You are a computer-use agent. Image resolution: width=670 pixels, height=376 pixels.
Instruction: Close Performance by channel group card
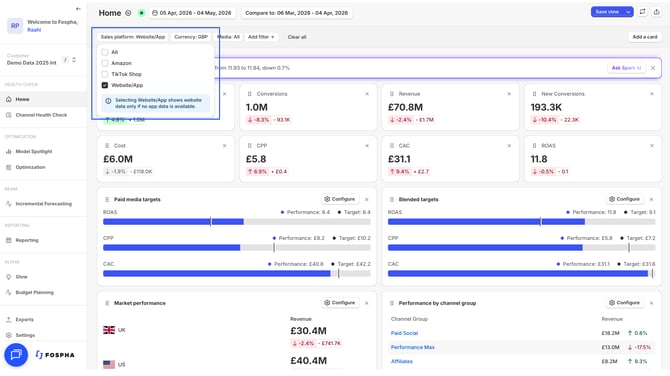tap(651, 303)
